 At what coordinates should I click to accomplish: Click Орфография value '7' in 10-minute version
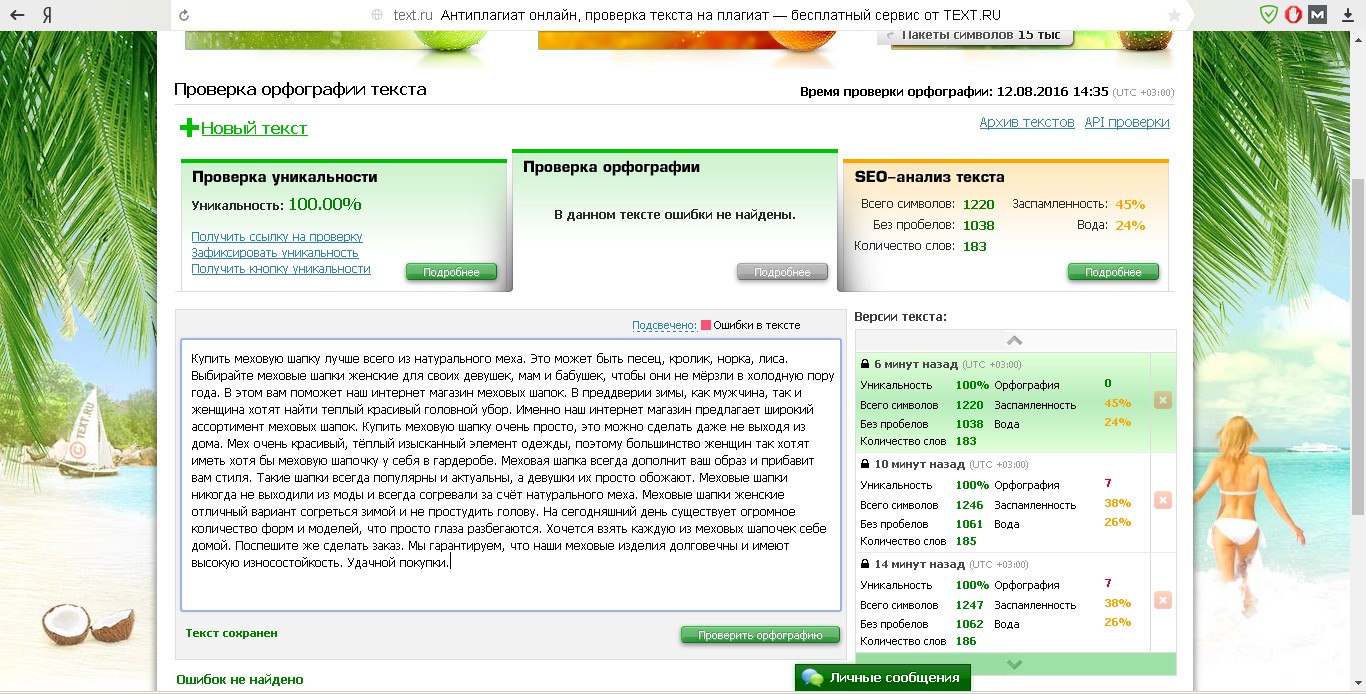pyautogui.click(x=1108, y=484)
